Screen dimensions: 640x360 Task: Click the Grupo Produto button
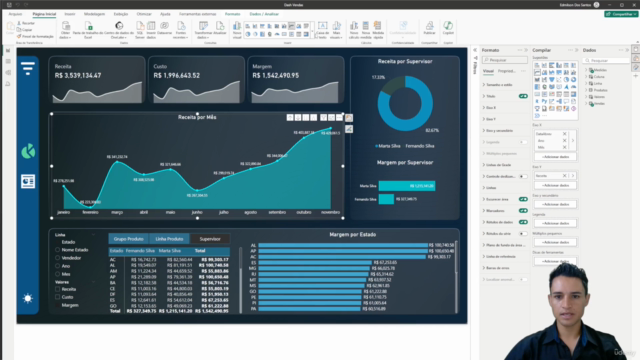(x=129, y=239)
